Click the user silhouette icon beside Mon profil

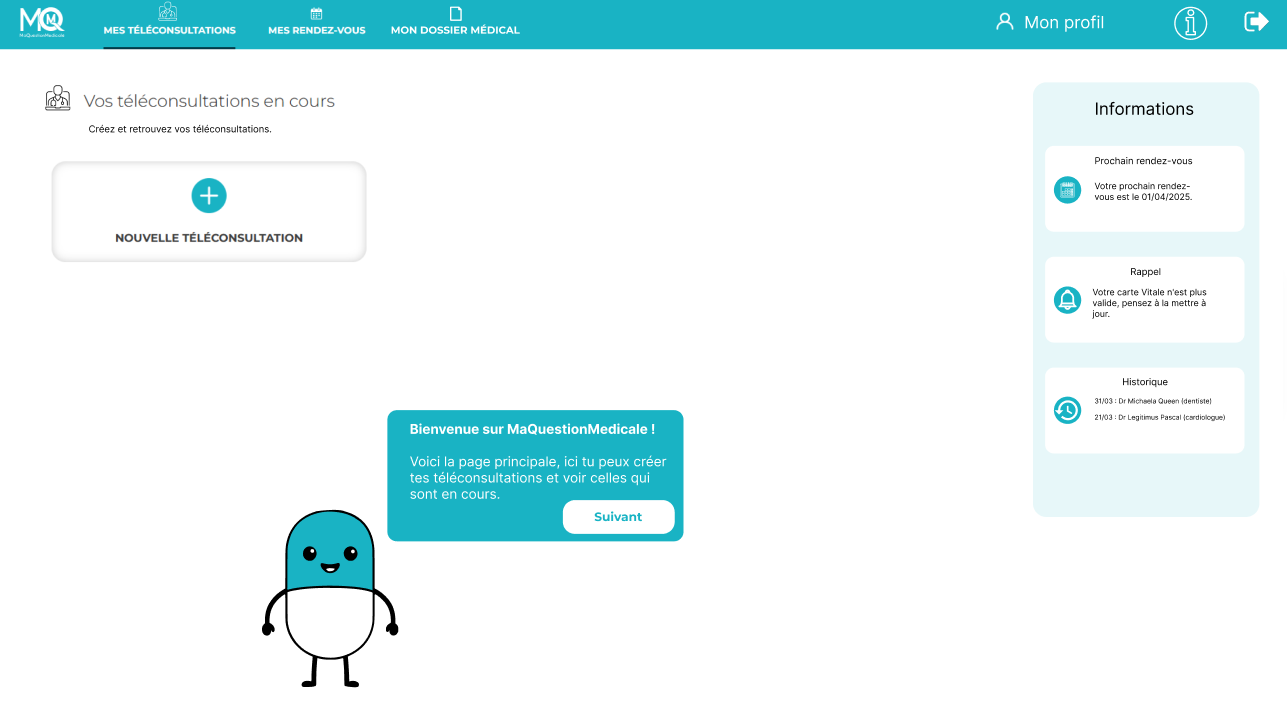pyautogui.click(x=1004, y=22)
